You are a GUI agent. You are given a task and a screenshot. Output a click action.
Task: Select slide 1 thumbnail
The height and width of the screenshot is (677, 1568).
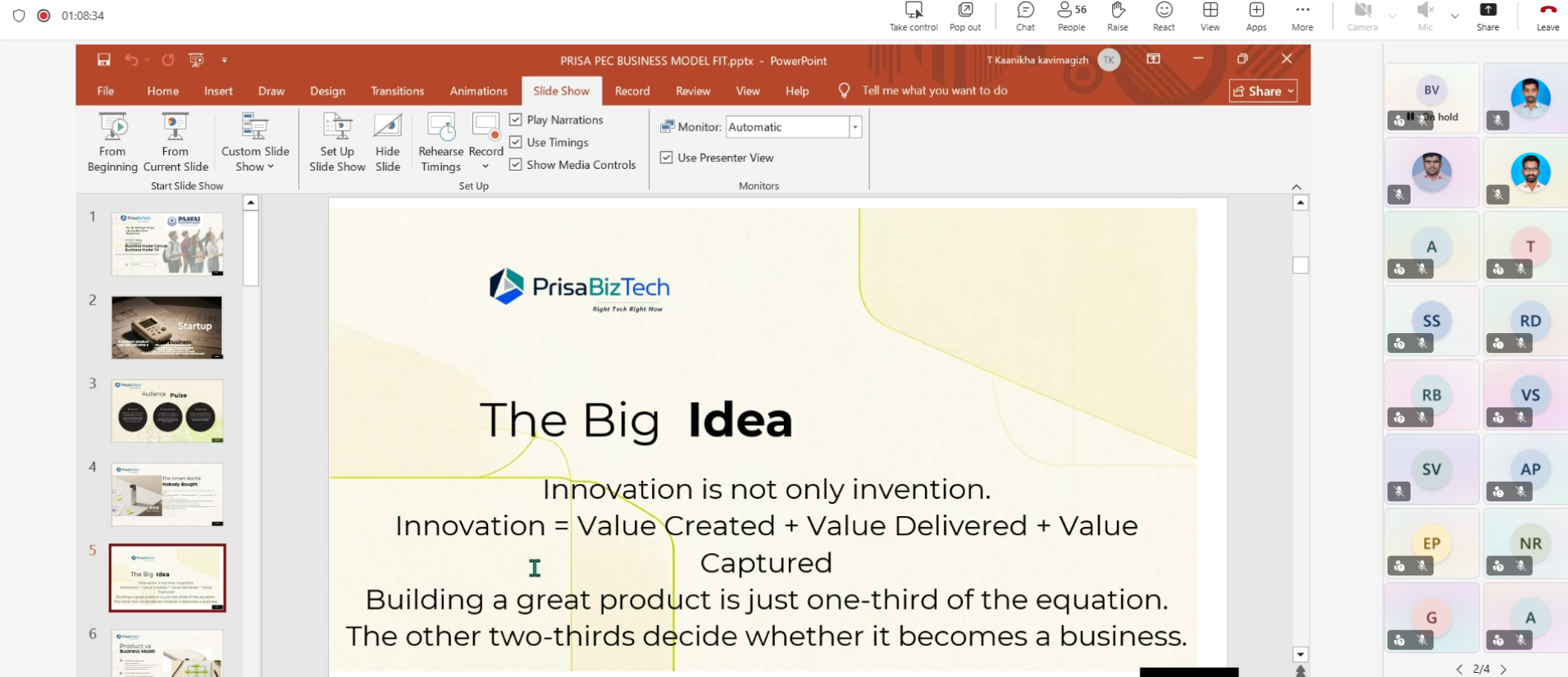coord(167,244)
